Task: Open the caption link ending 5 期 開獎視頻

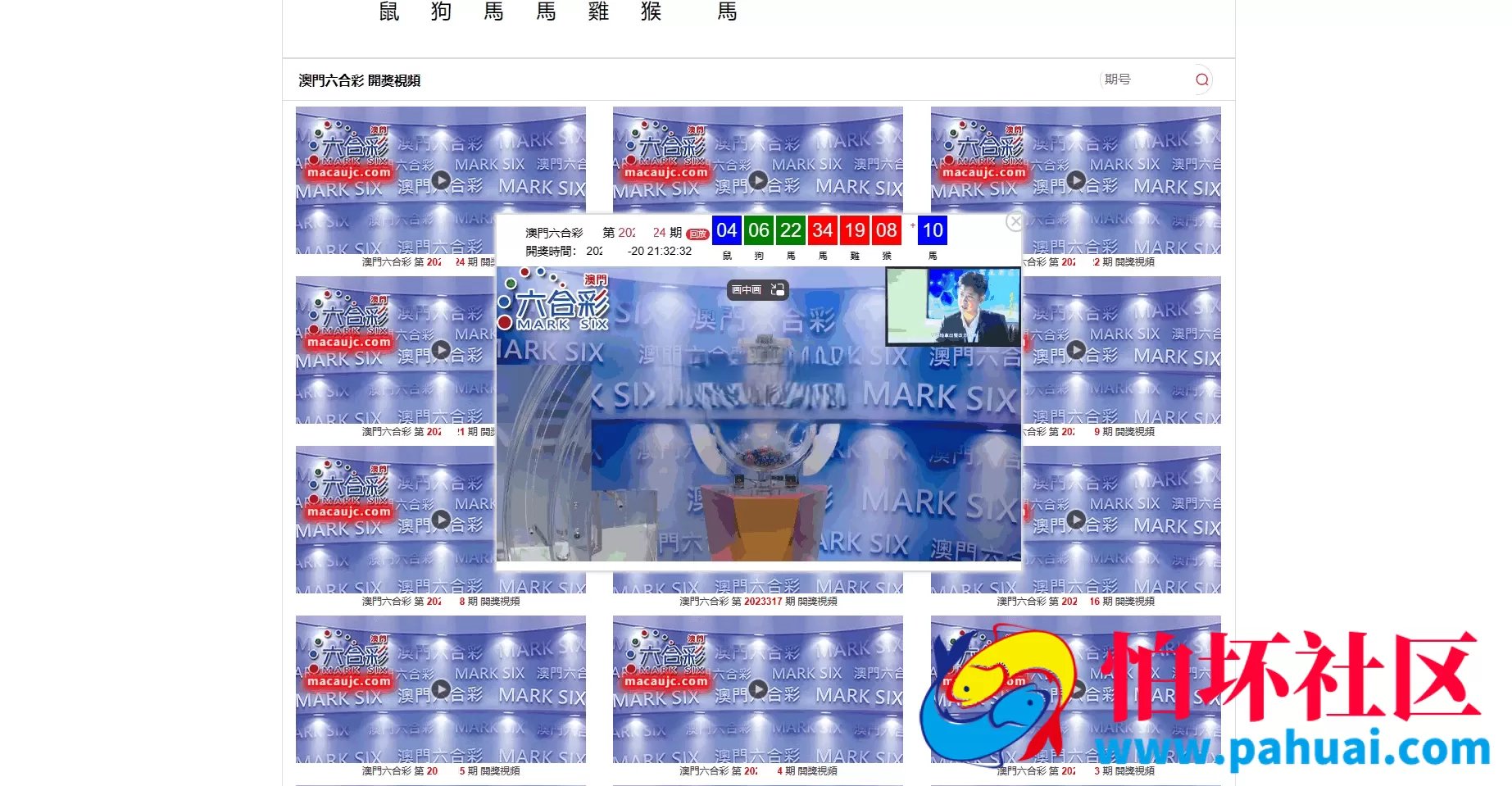Action: coord(441,771)
